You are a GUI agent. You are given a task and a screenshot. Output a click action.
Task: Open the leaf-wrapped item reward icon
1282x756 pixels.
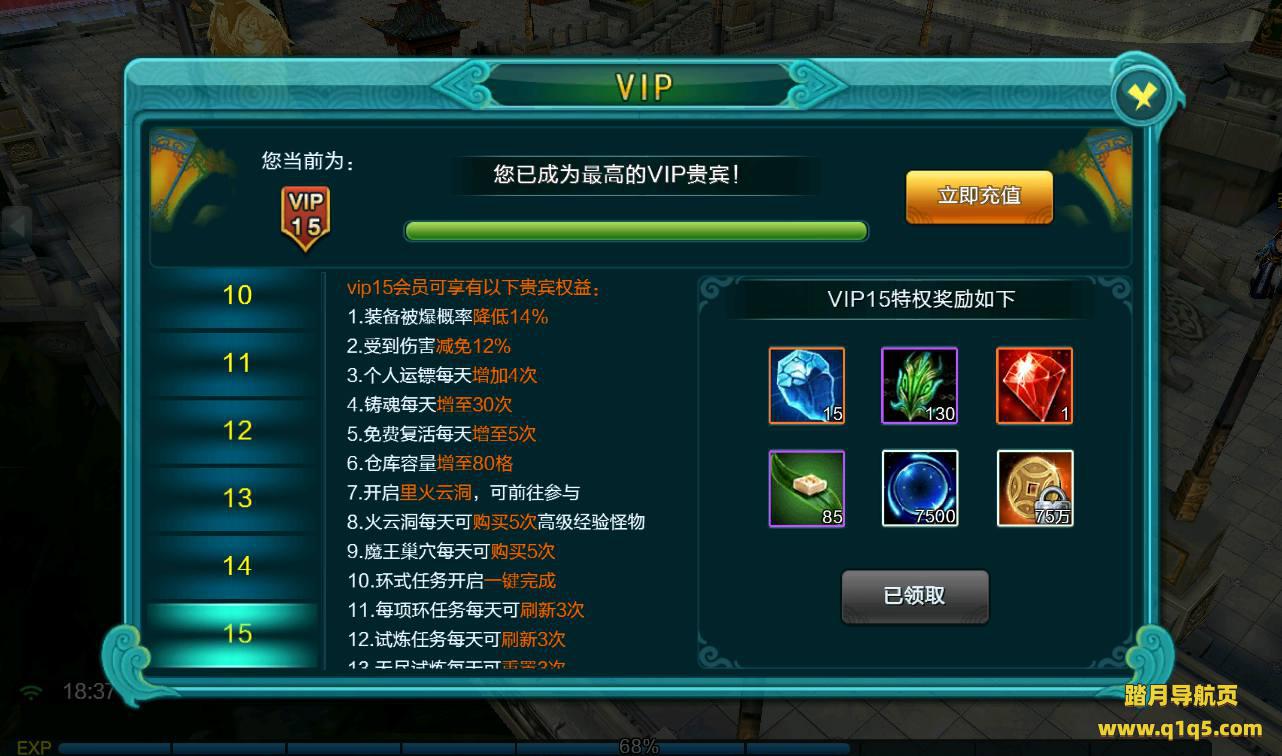click(807, 488)
